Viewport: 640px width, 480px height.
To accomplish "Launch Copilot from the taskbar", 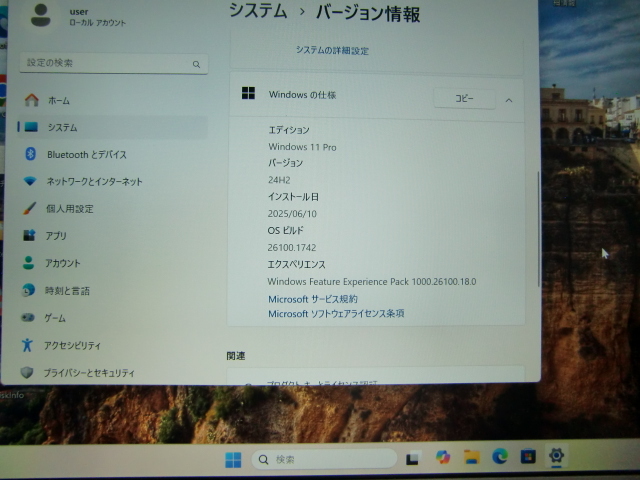I will [x=443, y=457].
